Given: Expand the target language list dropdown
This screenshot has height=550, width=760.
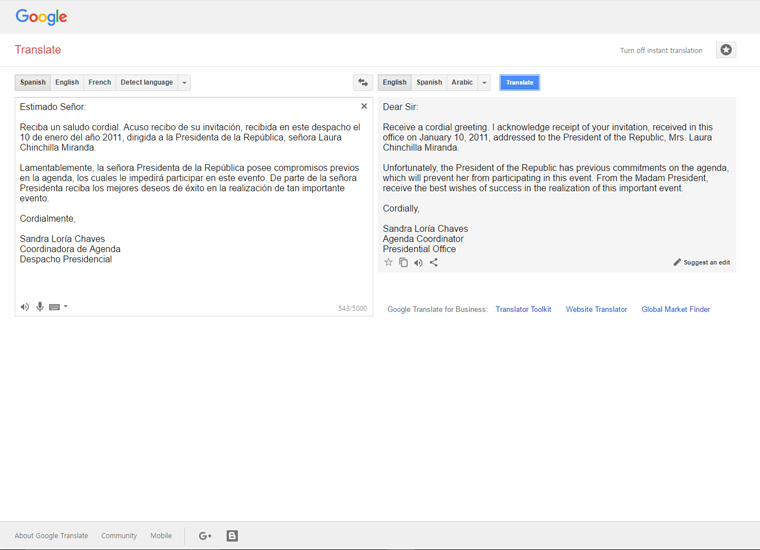Looking at the screenshot, I should tap(484, 82).
